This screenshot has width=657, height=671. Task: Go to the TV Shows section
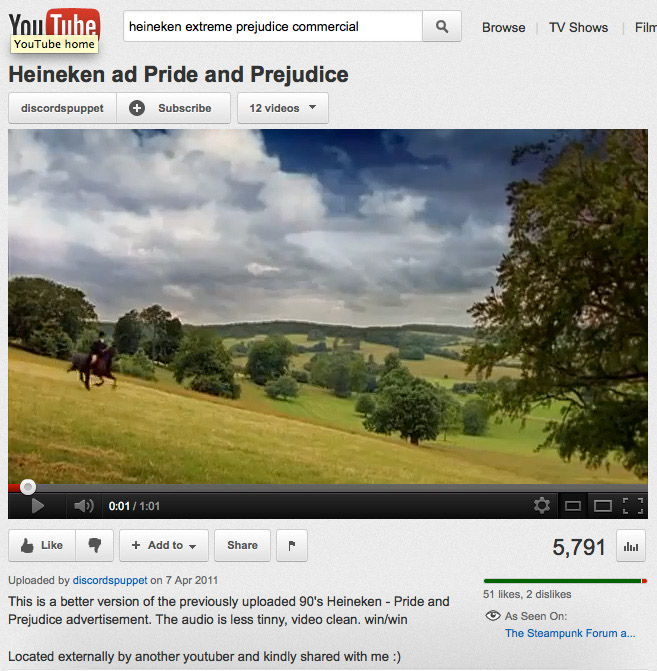578,27
